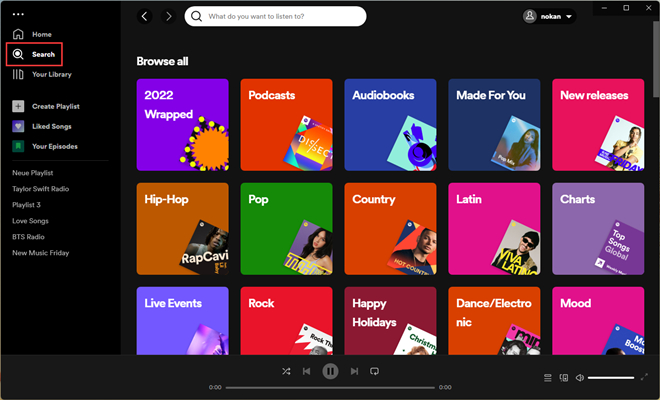Click the Liked Songs label

(52, 126)
